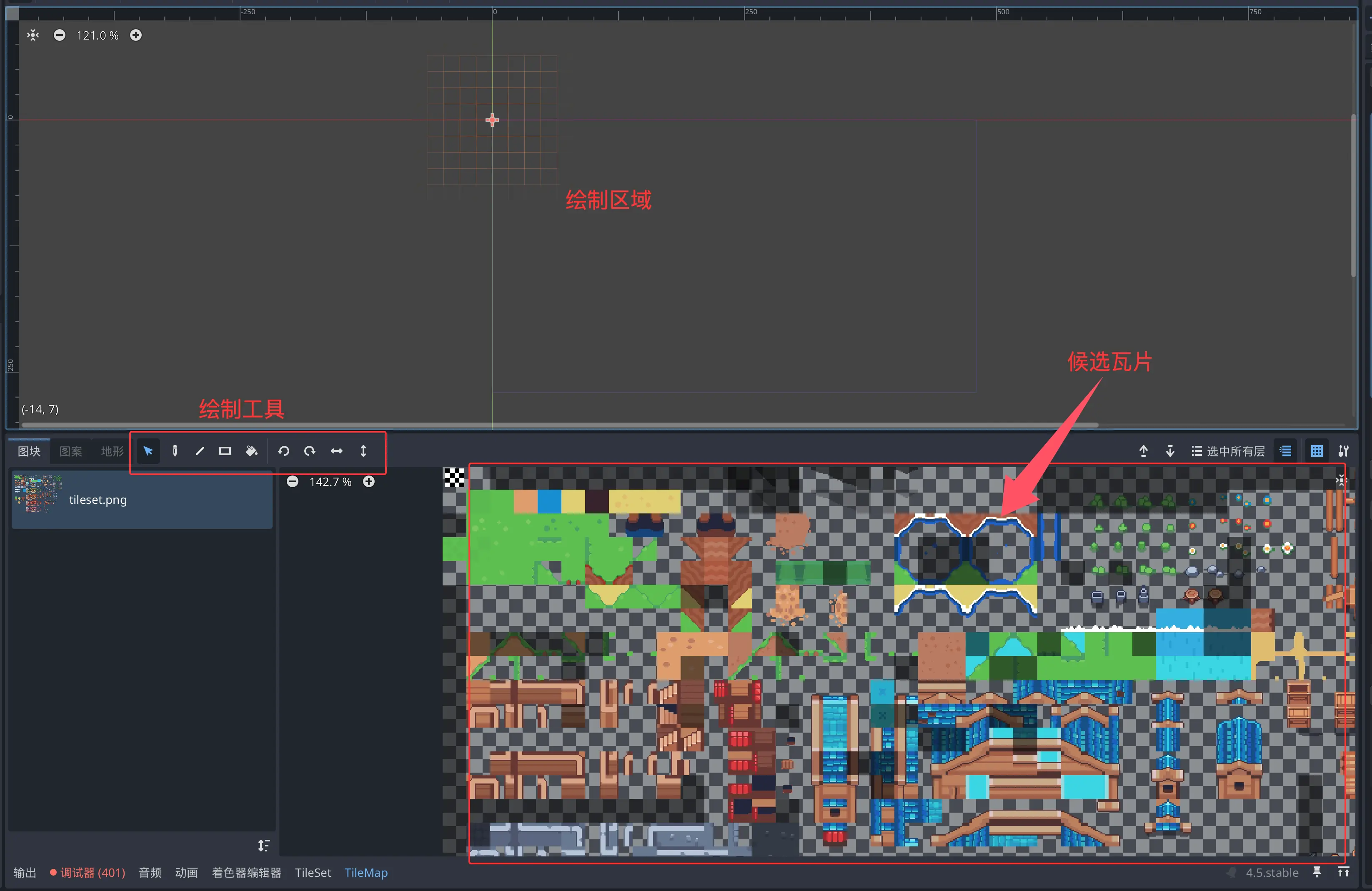Open the TileMap tools settings menu
The width and height of the screenshot is (1372, 891).
point(1344,451)
